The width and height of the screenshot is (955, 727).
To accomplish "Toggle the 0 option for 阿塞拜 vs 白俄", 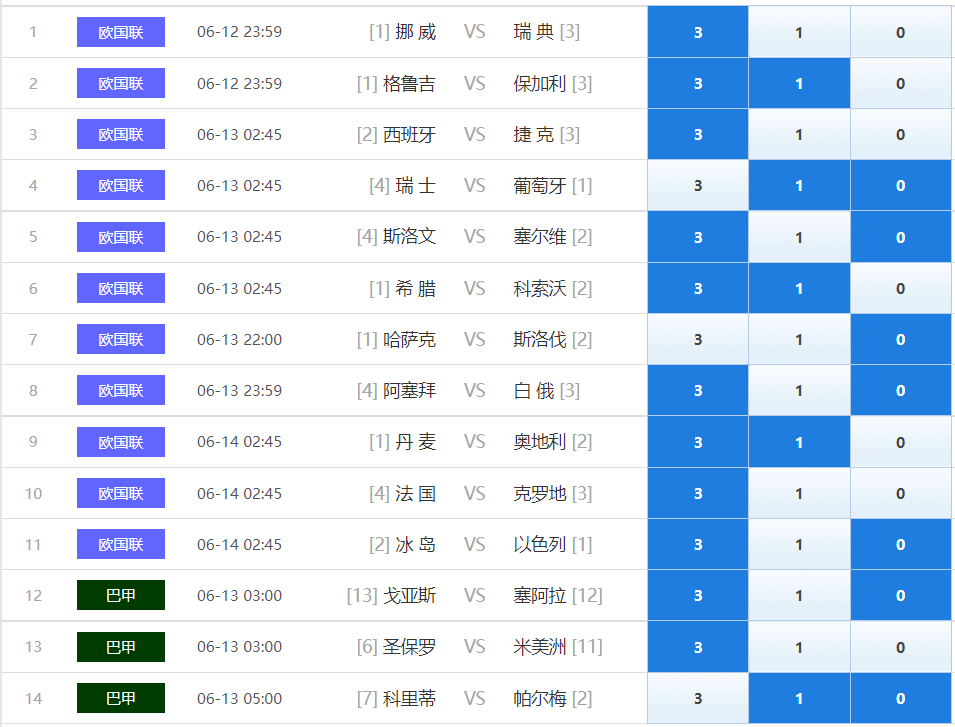I will 901,391.
